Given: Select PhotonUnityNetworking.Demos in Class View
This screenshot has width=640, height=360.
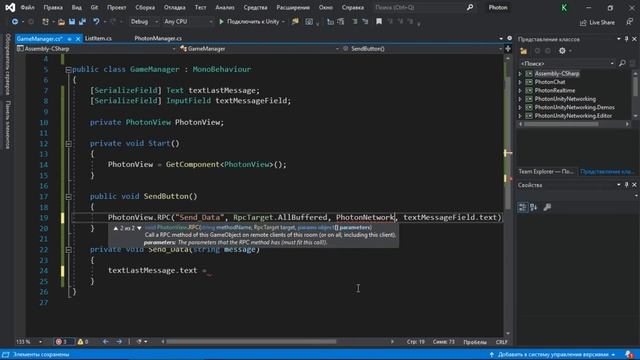Looking at the screenshot, I should [574, 107].
